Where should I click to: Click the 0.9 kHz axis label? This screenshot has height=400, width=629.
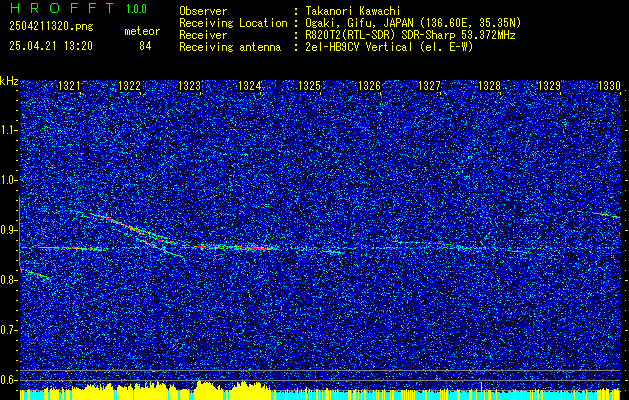coord(8,230)
